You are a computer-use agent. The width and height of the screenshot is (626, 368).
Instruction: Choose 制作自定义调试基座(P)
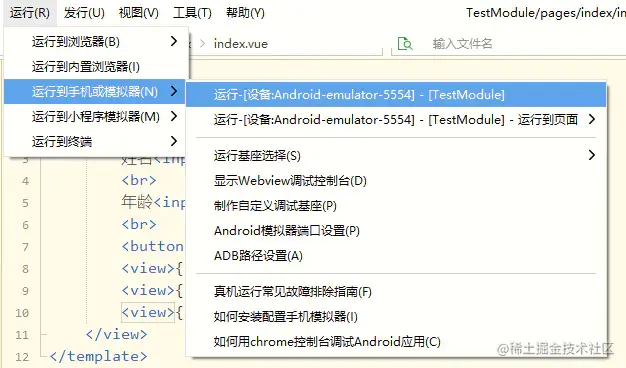click(396, 206)
